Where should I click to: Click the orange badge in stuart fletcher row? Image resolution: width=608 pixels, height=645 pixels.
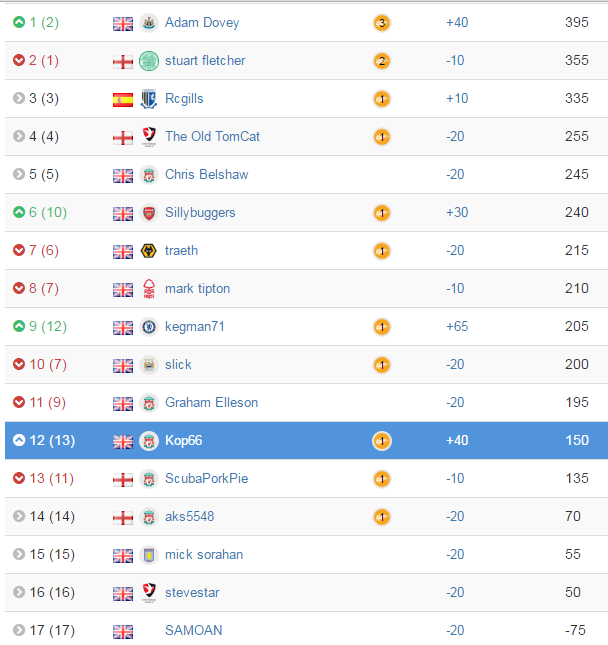[382, 61]
